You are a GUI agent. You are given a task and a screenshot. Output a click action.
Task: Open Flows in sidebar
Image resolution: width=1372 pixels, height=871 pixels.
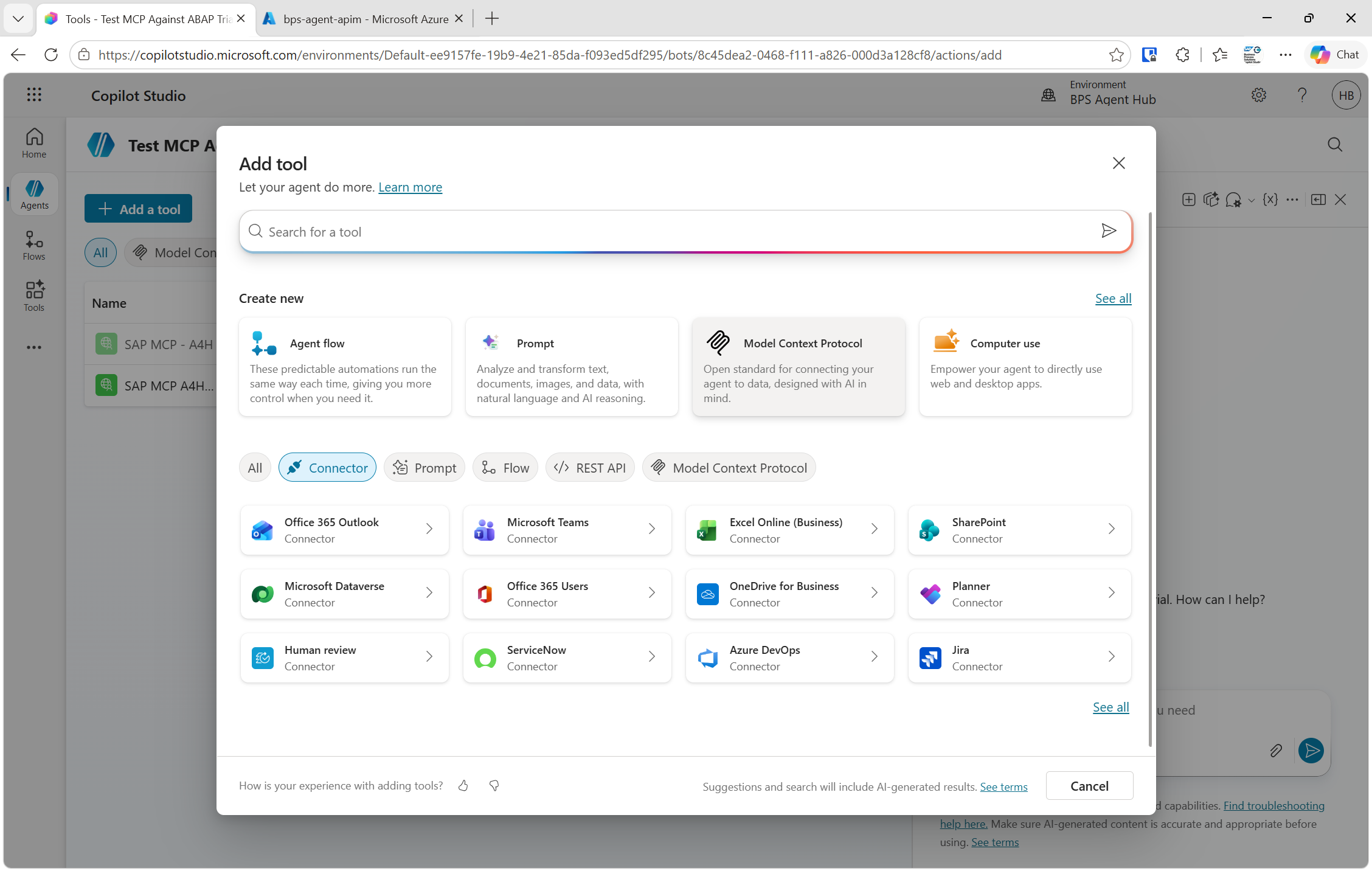(x=34, y=246)
